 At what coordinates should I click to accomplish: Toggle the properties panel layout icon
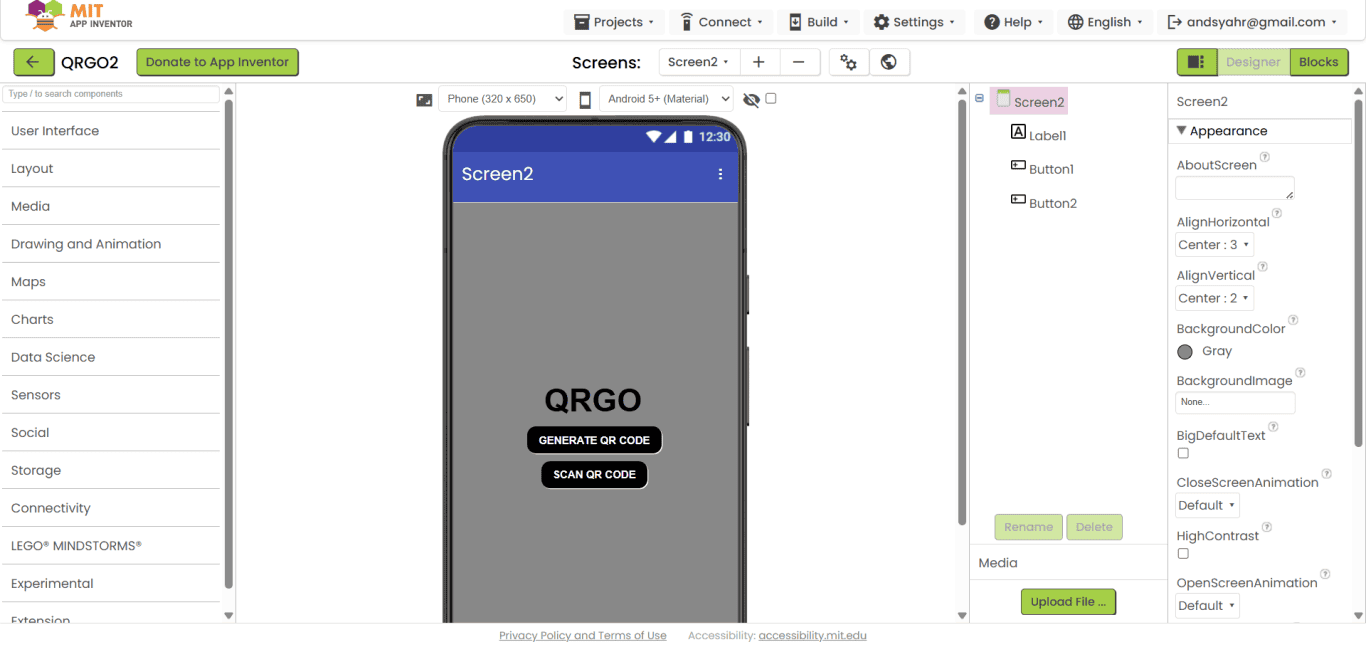[x=1196, y=62]
